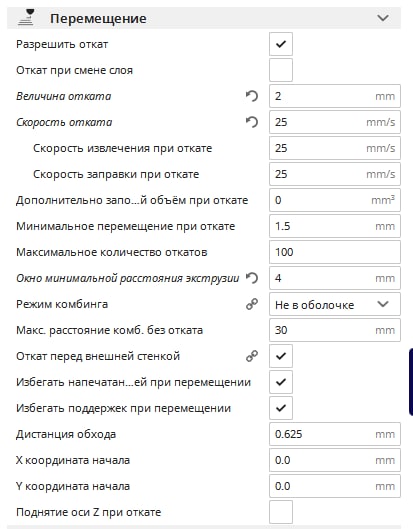This screenshot has width=413, height=529.
Task: Reset Скорость отката to default
Action: pyautogui.click(x=252, y=122)
